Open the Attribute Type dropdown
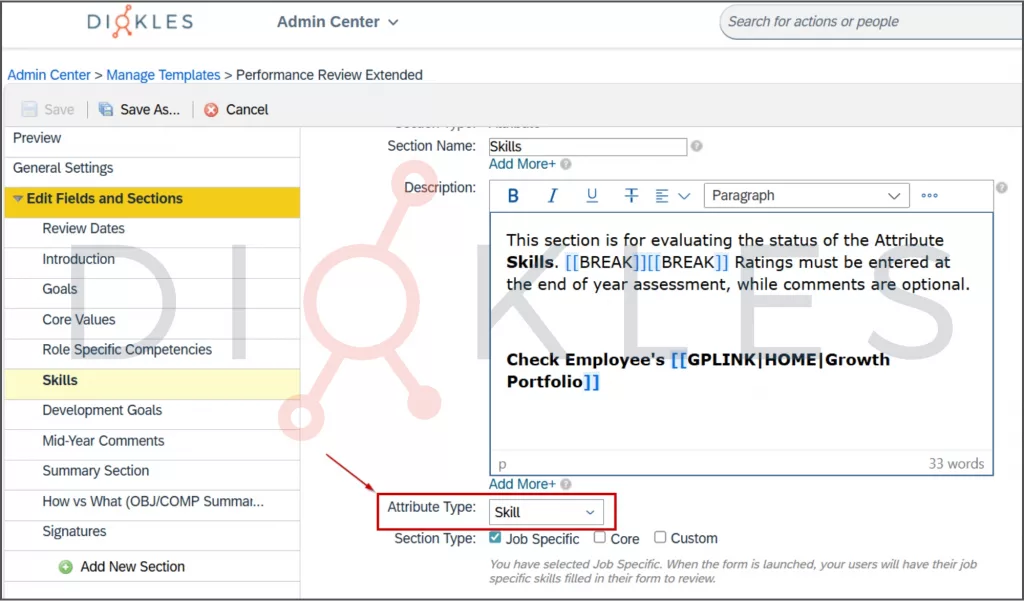Image resolution: width=1024 pixels, height=601 pixels. point(546,512)
